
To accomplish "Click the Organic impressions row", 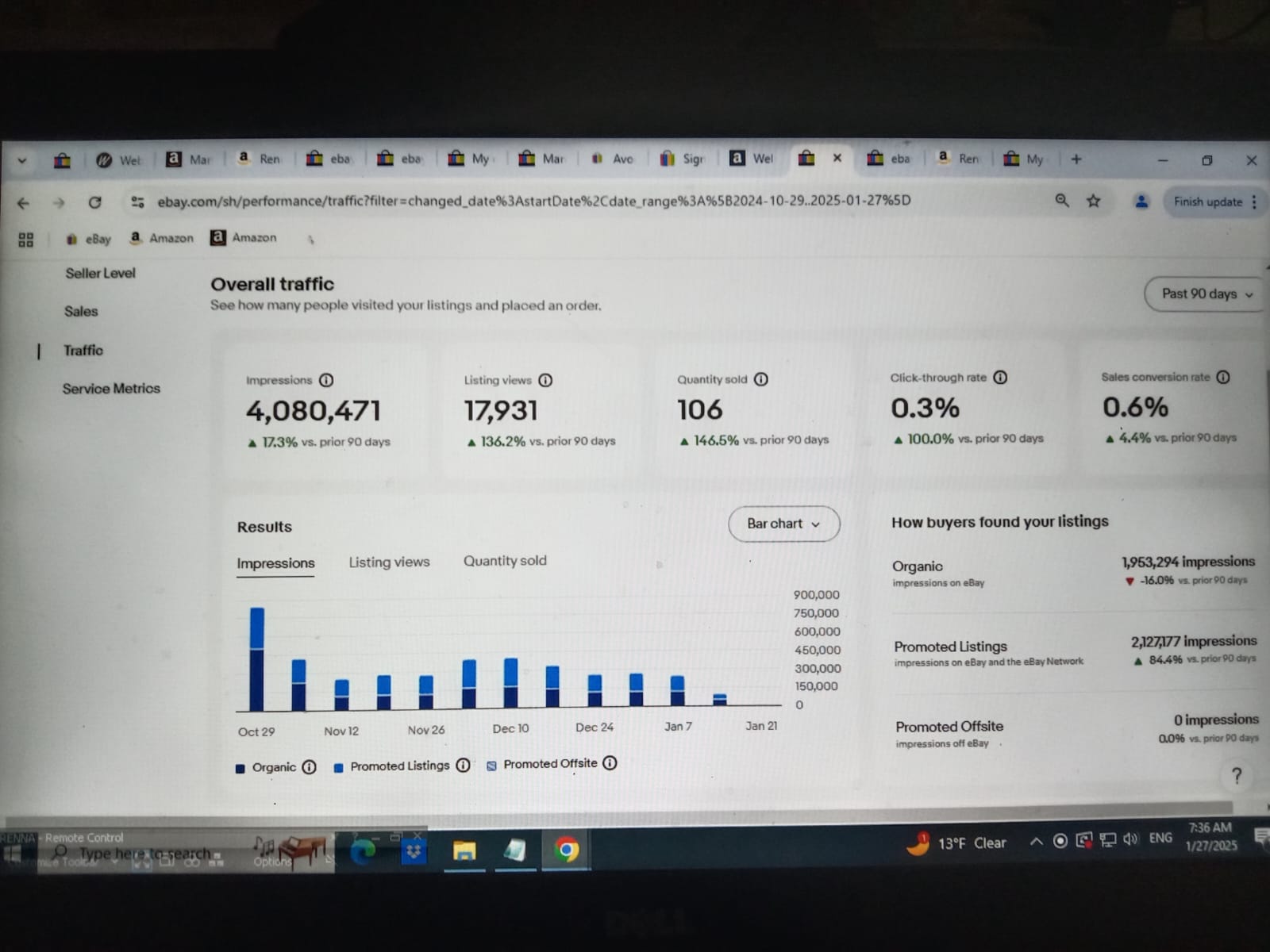I will (1074, 572).
